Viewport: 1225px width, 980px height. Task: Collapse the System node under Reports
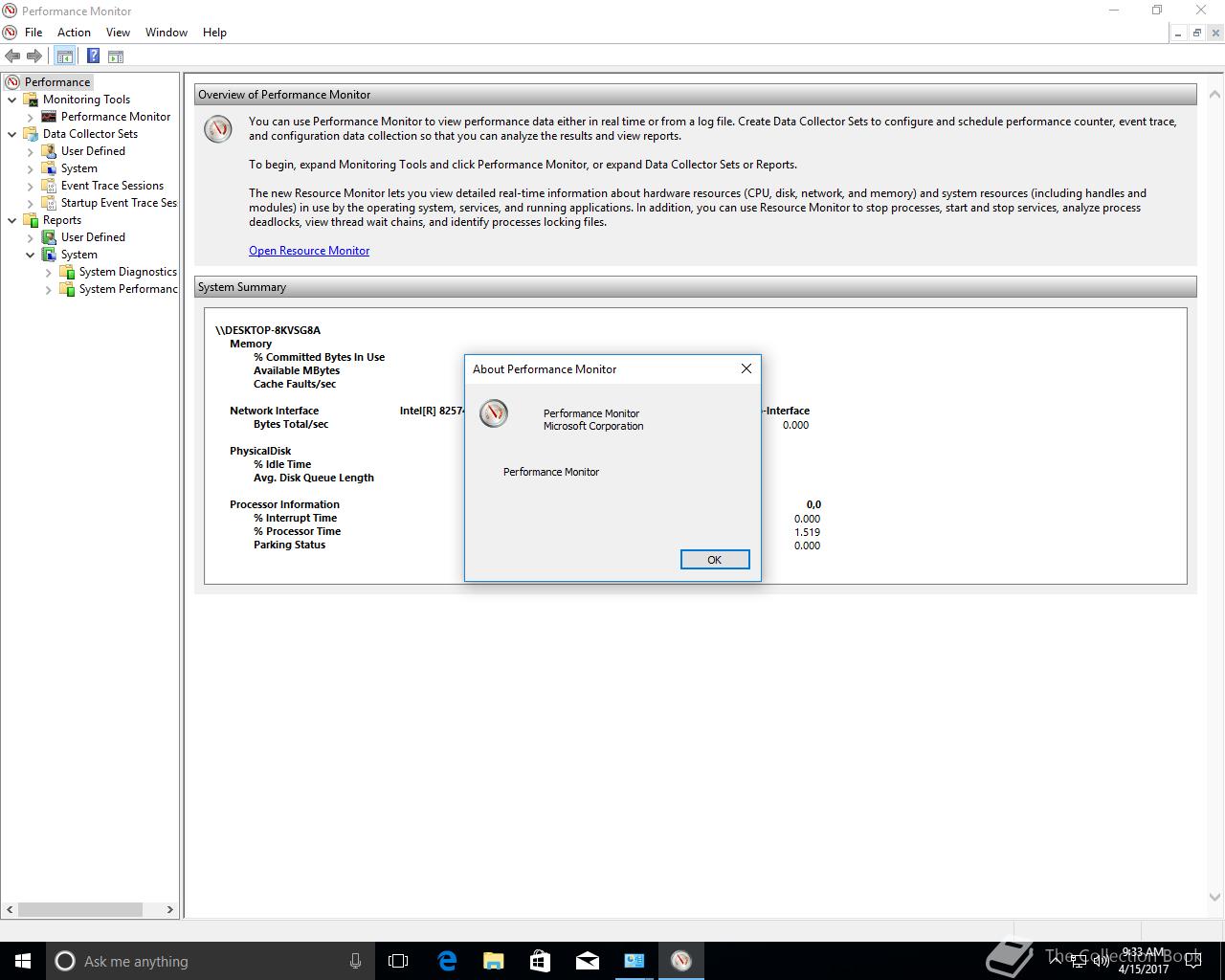tap(31, 255)
